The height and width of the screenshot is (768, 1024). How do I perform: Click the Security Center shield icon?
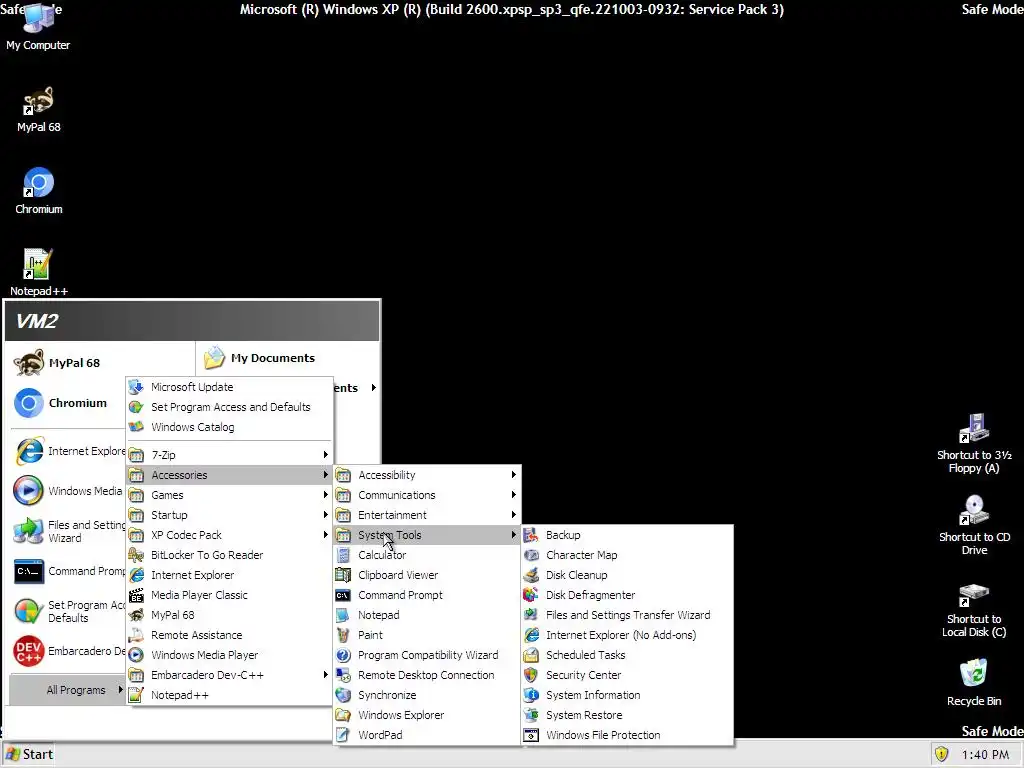531,675
